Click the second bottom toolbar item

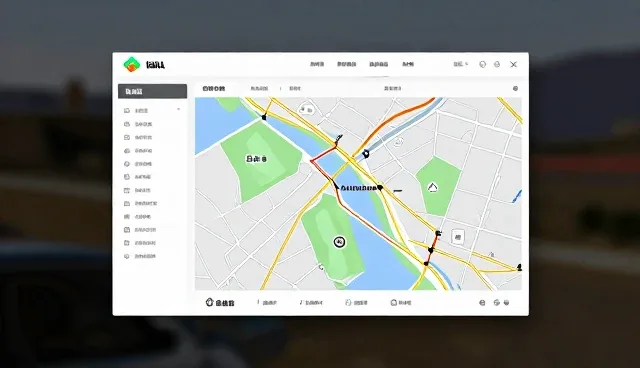(267, 303)
